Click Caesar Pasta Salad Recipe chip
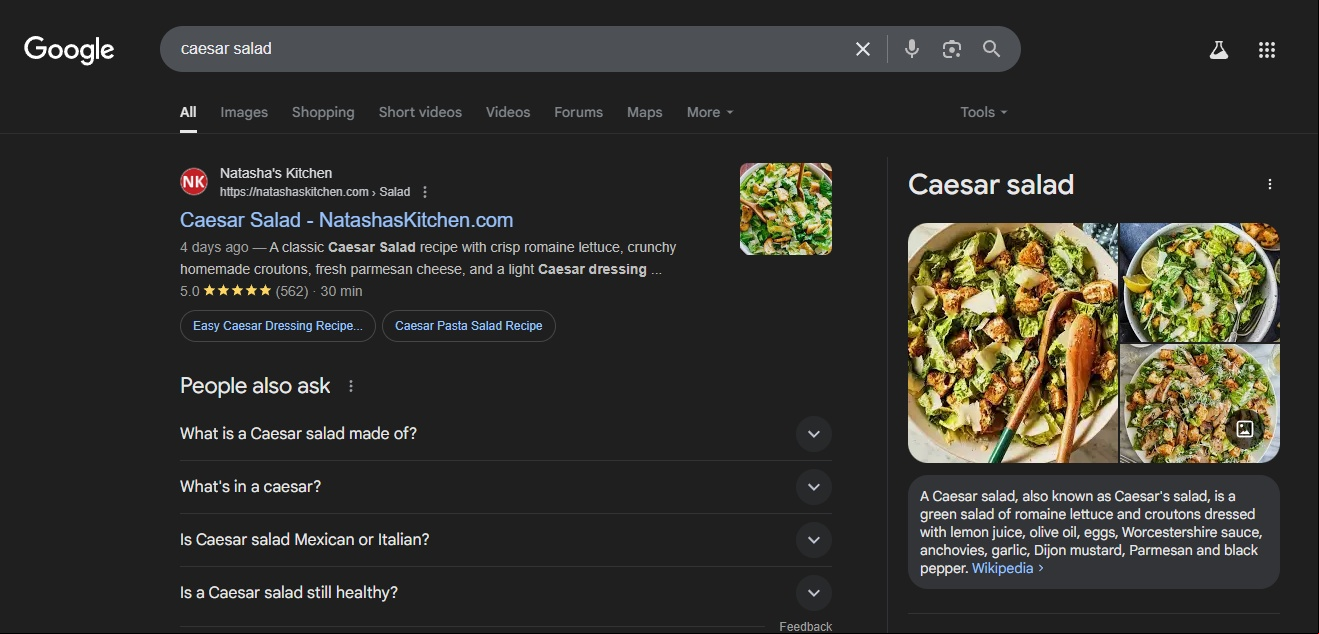Image resolution: width=1319 pixels, height=634 pixels. (x=469, y=326)
